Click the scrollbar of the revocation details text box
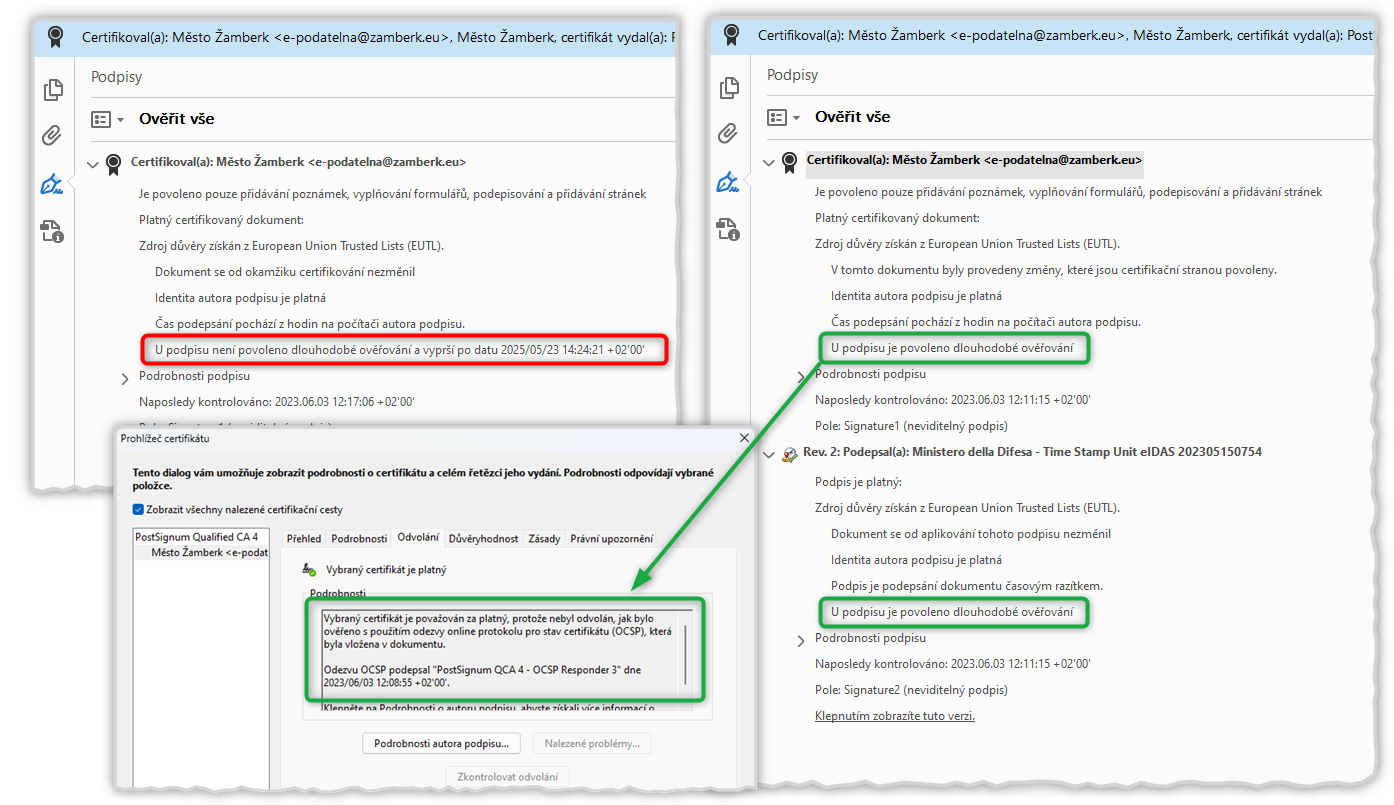Image resolution: width=1394 pixels, height=805 pixels. [x=686, y=655]
